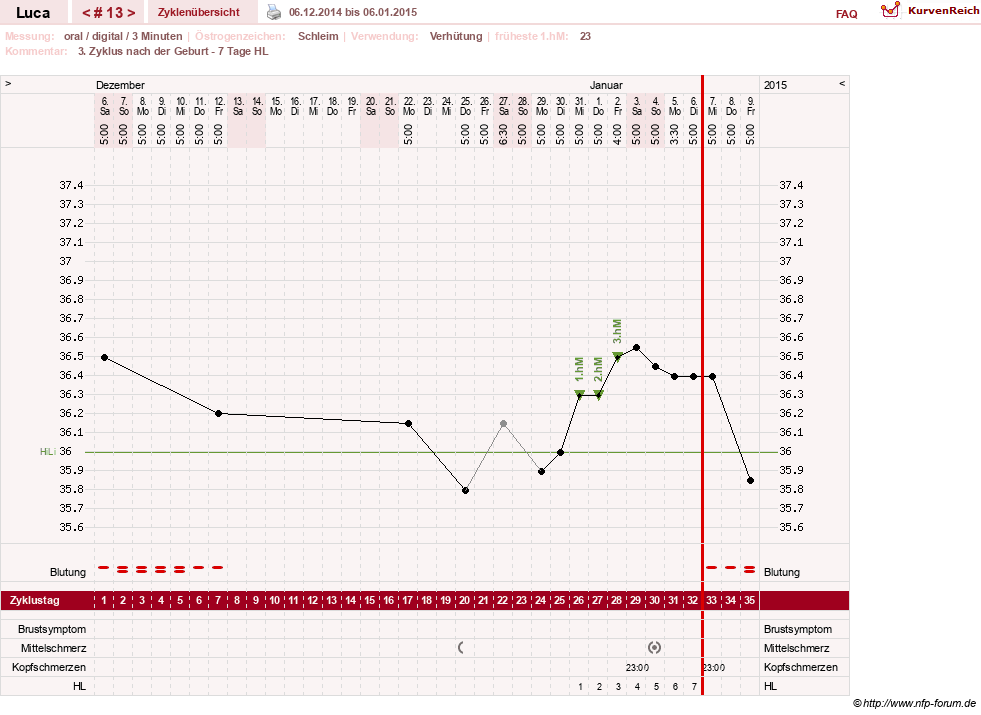The height and width of the screenshot is (715, 981).
Task: Collapse chart using the top-right '<' arrow
Action: coord(842,83)
